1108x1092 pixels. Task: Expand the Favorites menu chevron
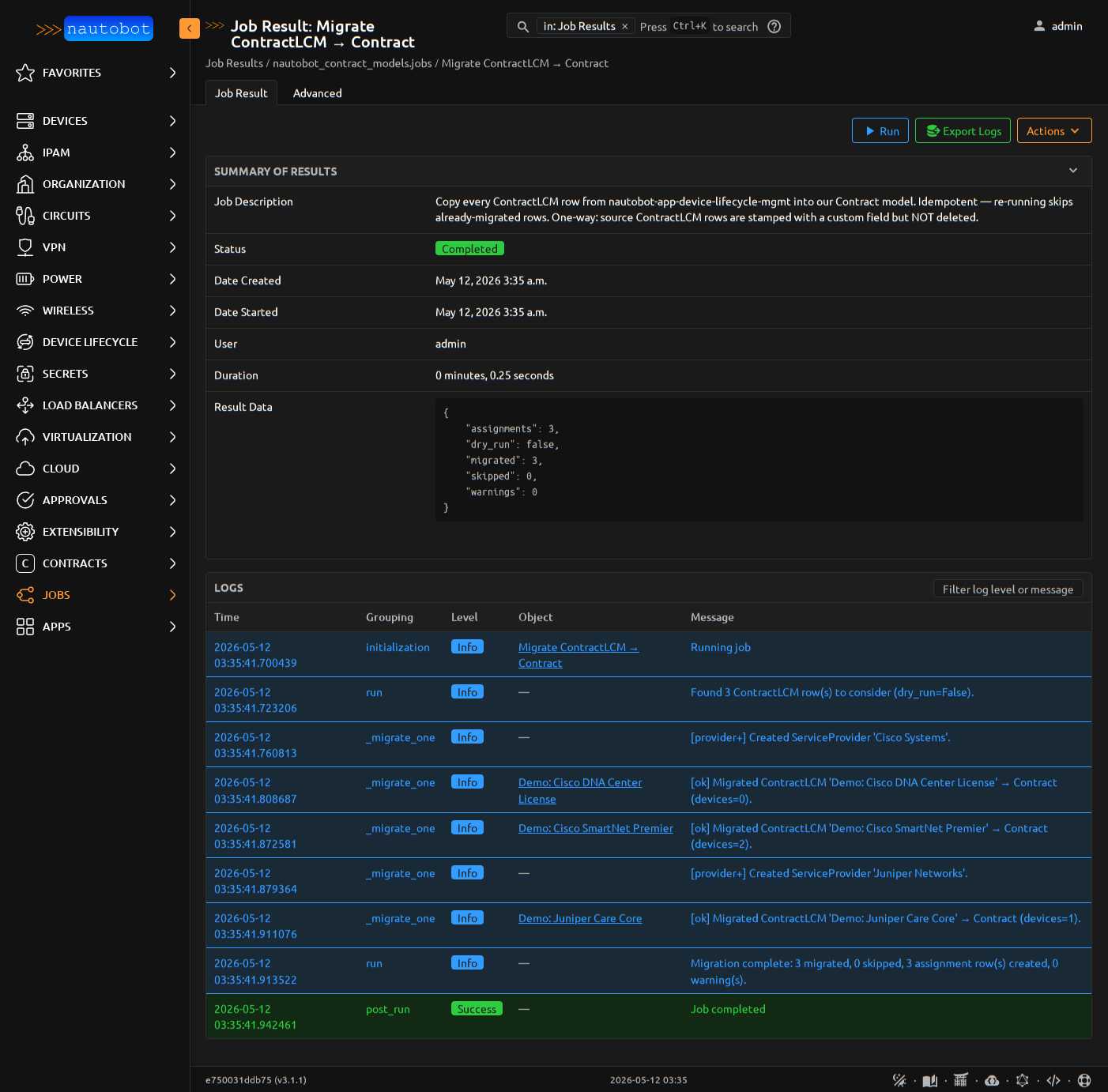(173, 73)
